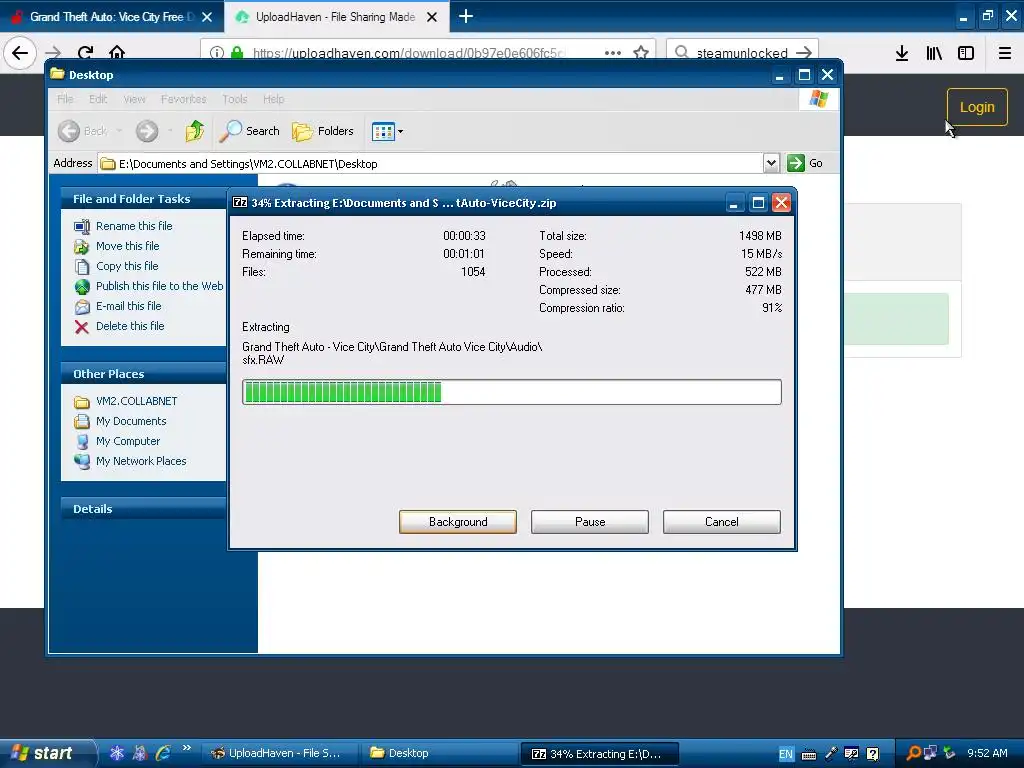Screen dimensions: 1024x768
Task: Open page actions three-dot menu in URL bar
Action: [x=613, y=53]
